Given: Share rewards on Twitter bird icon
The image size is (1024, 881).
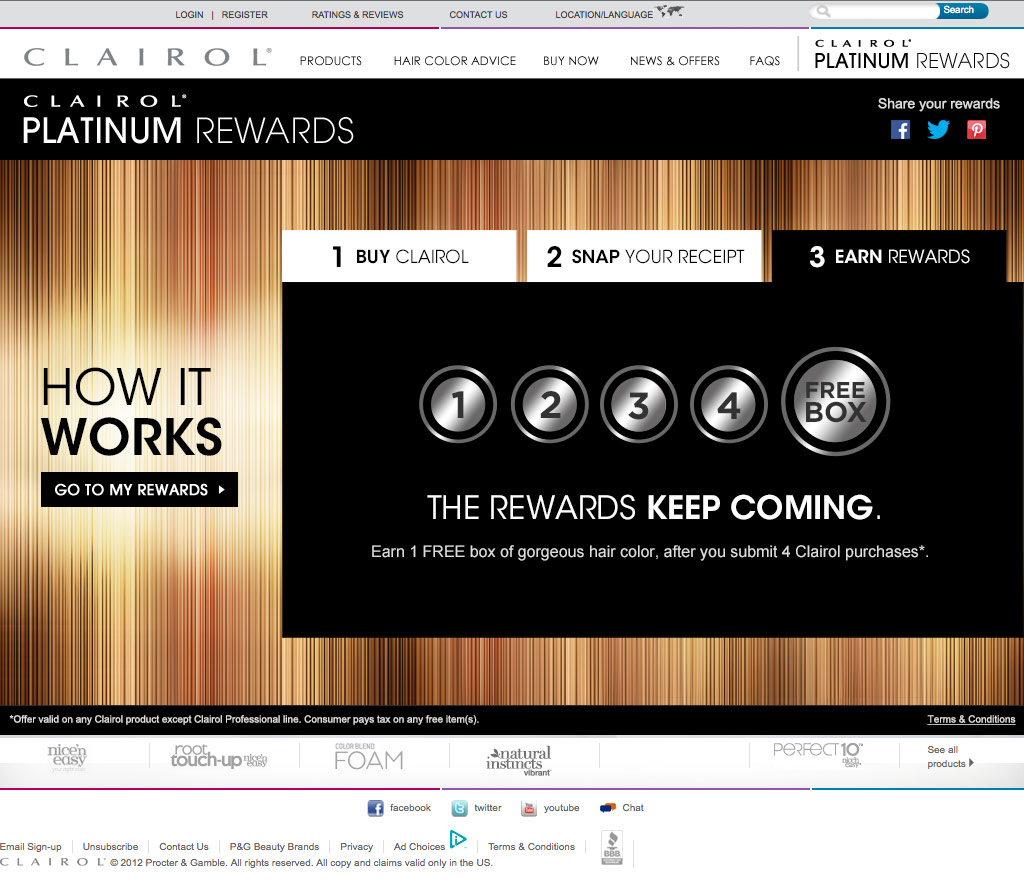Looking at the screenshot, I should (x=938, y=129).
